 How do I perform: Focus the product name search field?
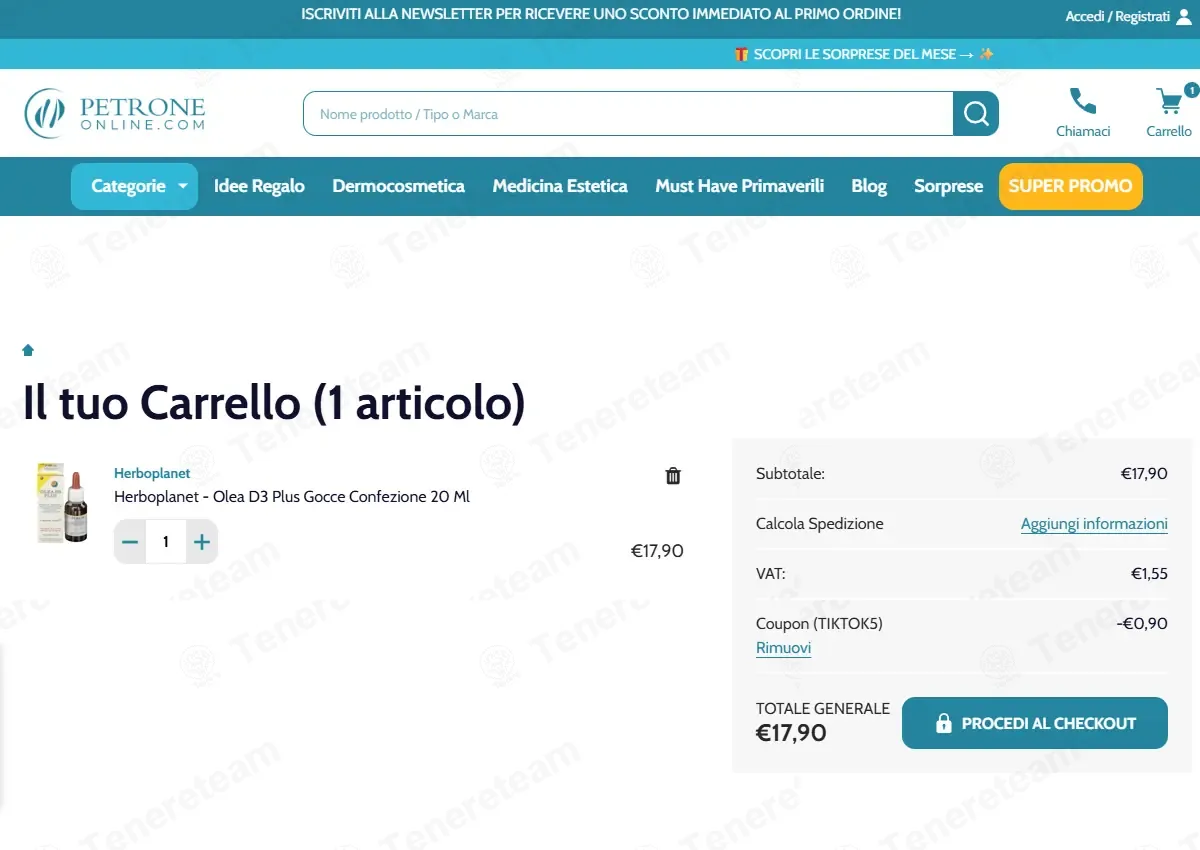628,114
